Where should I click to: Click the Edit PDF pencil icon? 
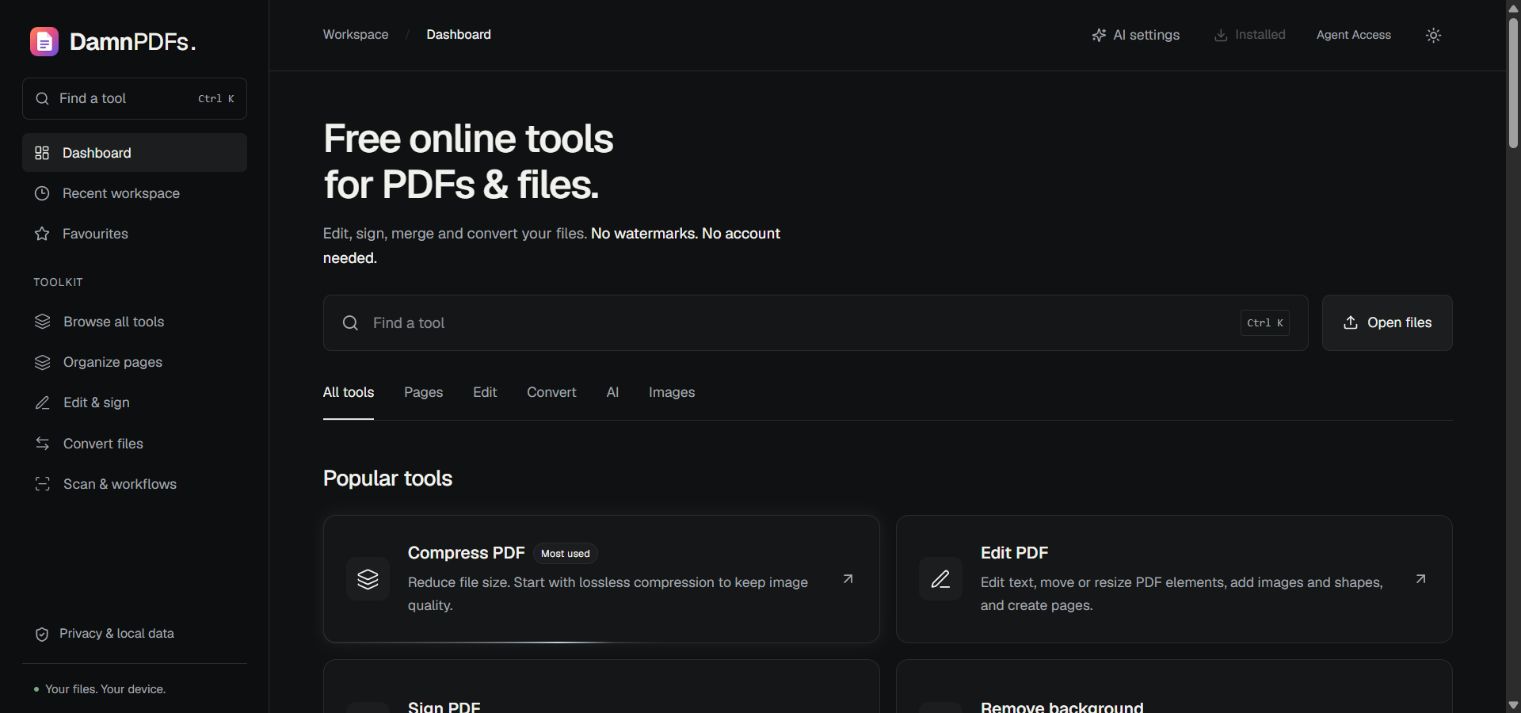941,579
